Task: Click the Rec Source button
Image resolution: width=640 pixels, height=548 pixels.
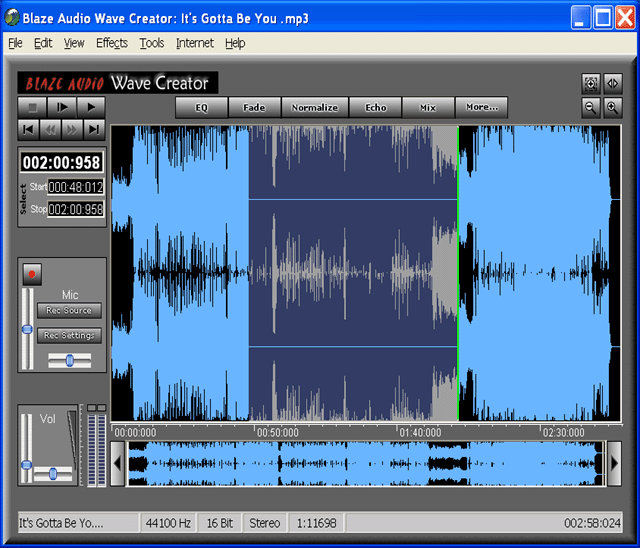Action: (69, 311)
